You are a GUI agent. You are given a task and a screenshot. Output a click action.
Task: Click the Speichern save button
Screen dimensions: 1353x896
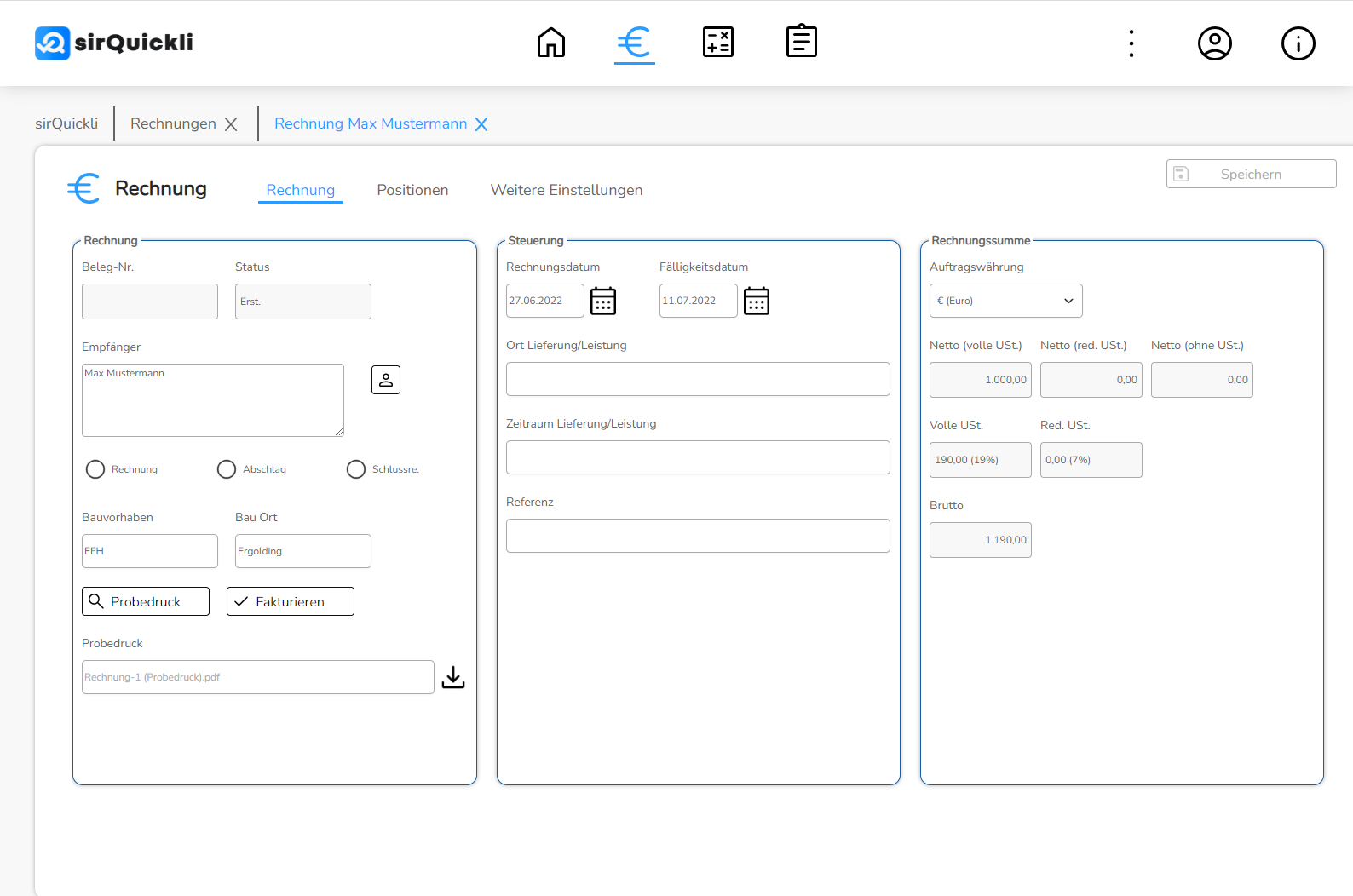tap(1251, 174)
